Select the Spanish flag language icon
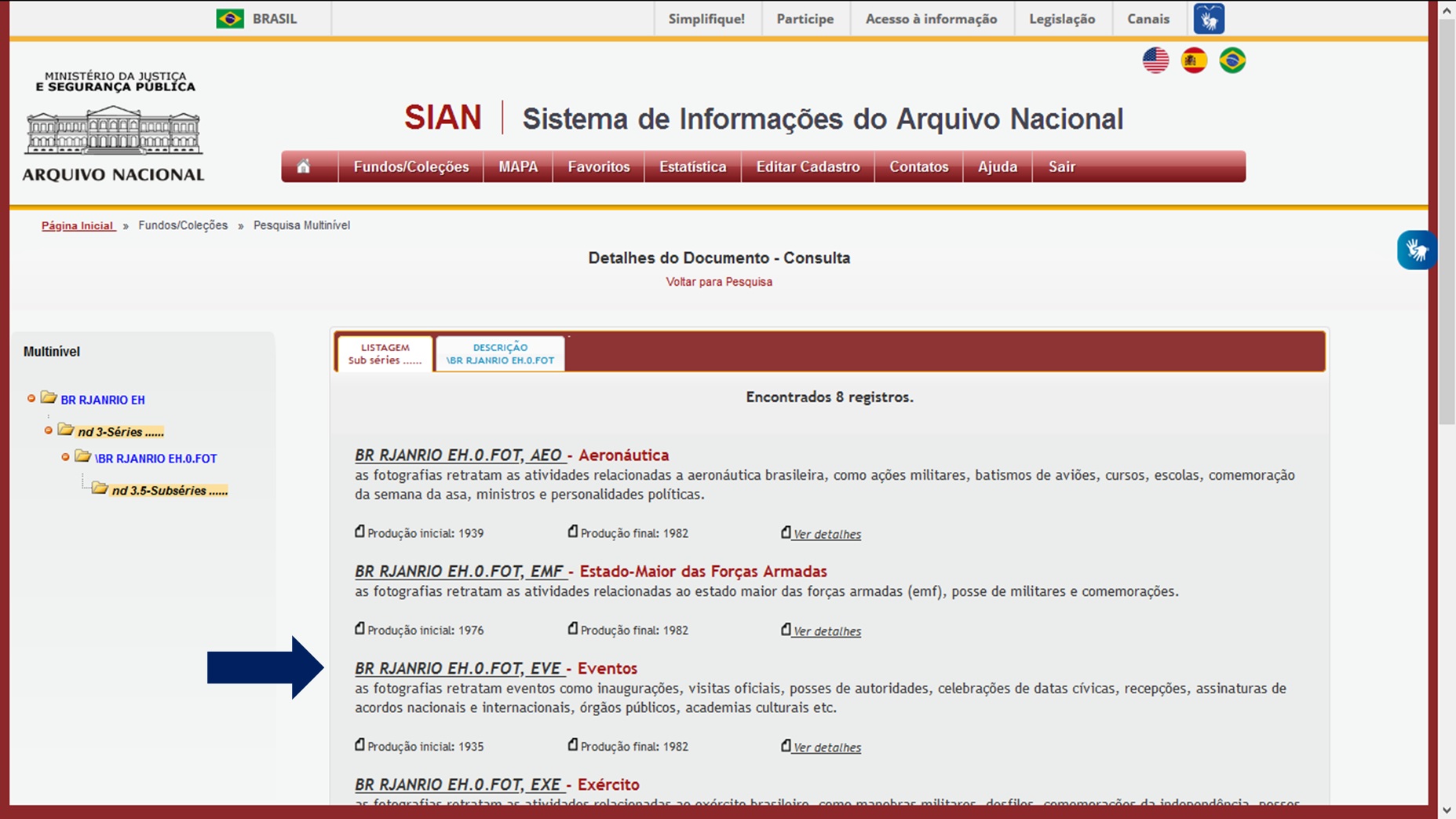1456x819 pixels. (1194, 58)
